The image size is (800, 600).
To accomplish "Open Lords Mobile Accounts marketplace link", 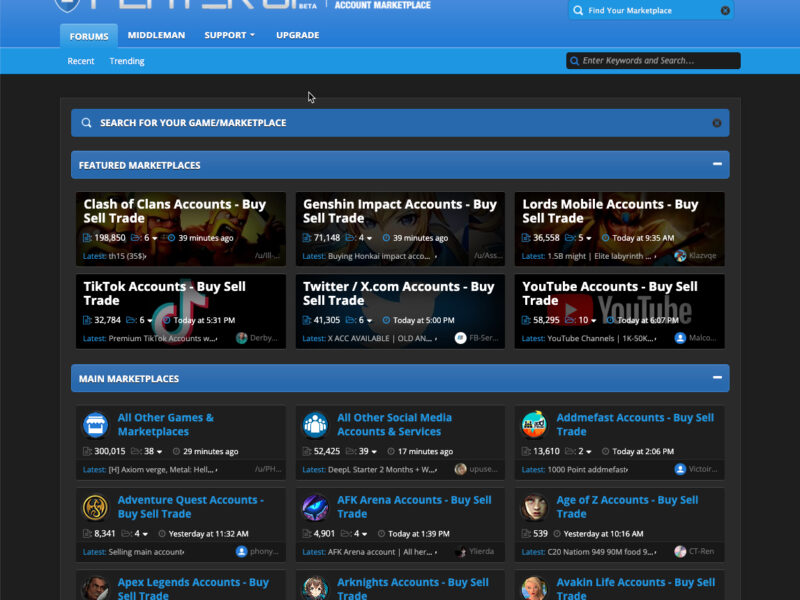I will [609, 210].
